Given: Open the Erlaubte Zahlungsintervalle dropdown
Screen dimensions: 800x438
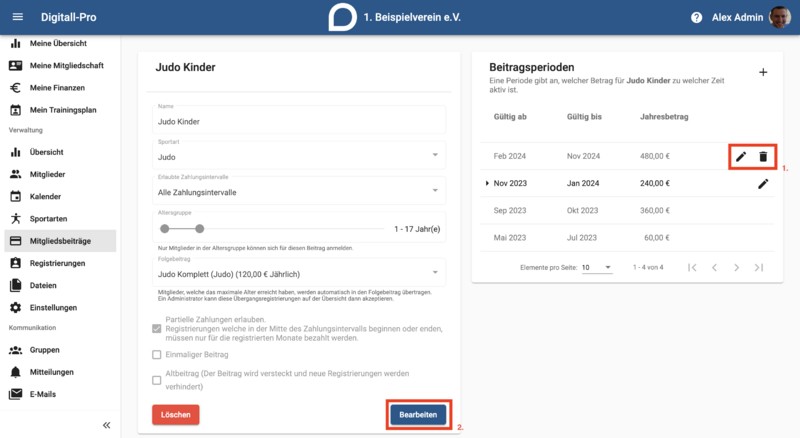Looking at the screenshot, I should coord(298,190).
